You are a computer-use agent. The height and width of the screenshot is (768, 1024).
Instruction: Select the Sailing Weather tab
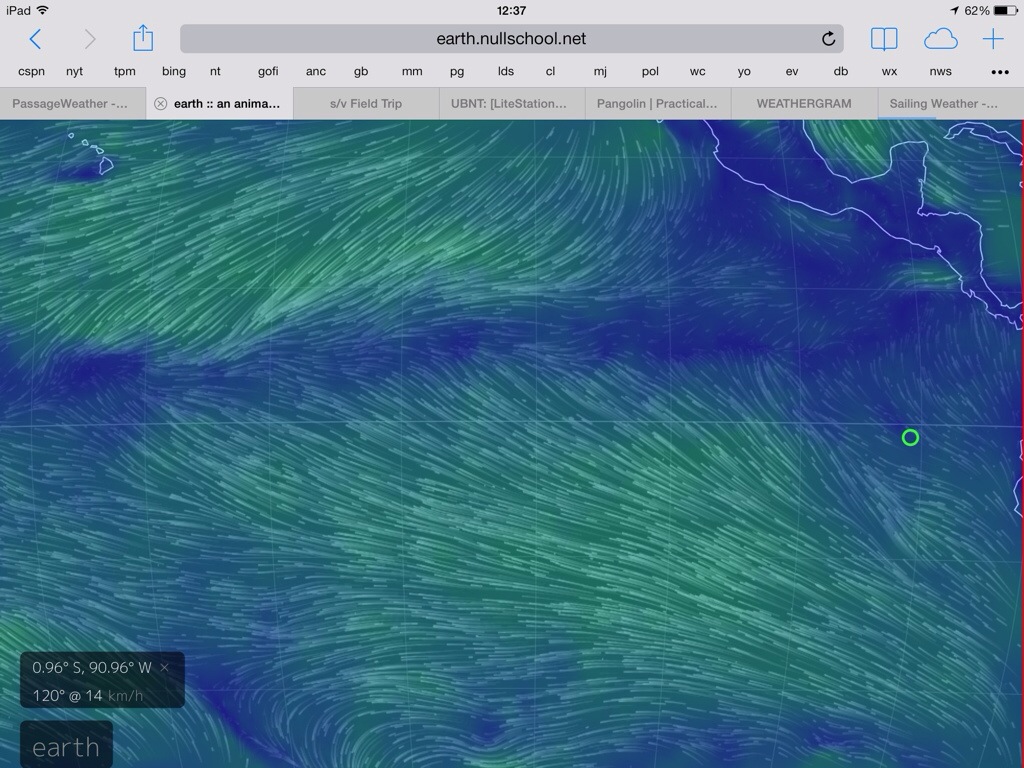coord(942,104)
